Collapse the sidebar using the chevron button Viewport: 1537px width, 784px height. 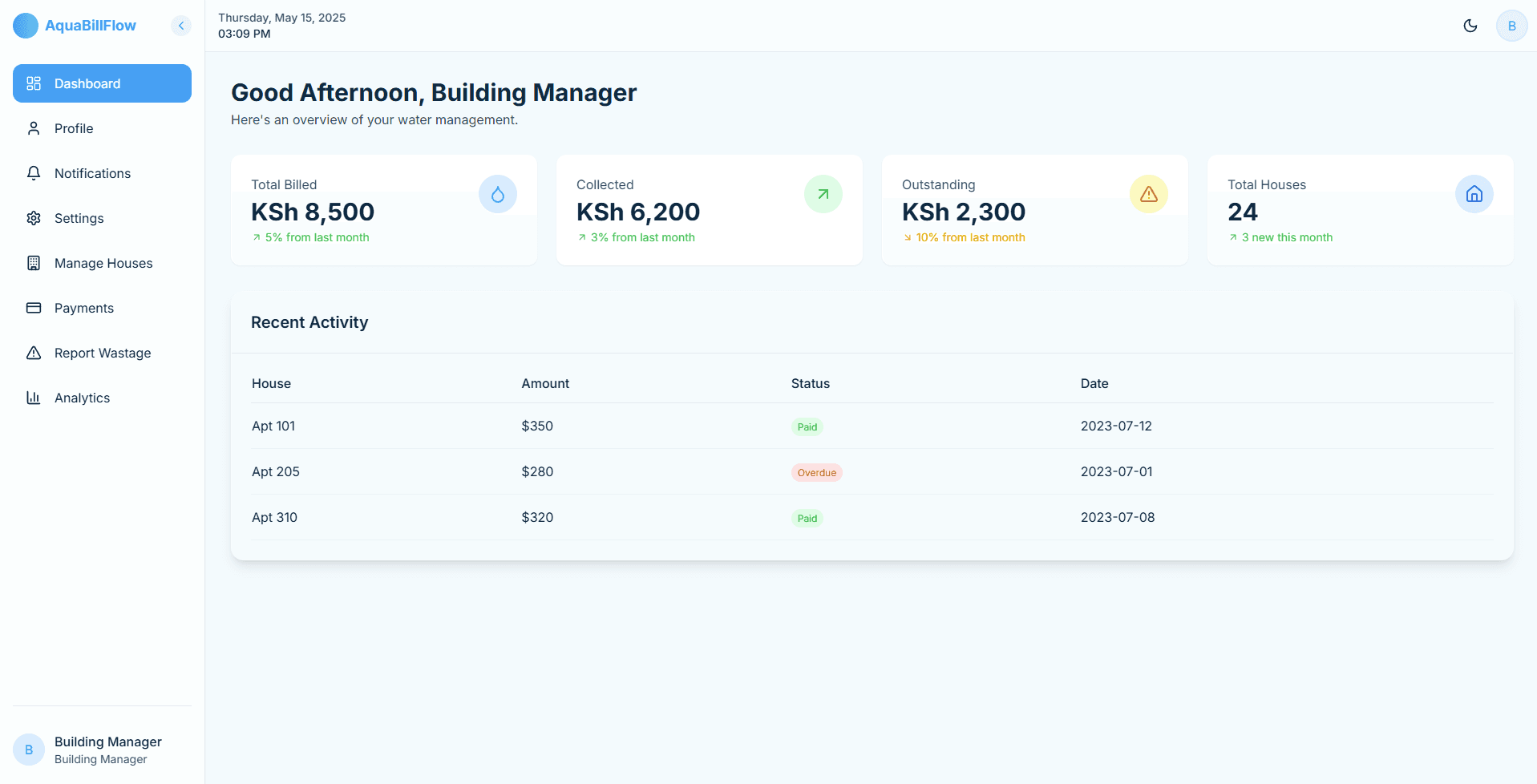pyautogui.click(x=181, y=26)
